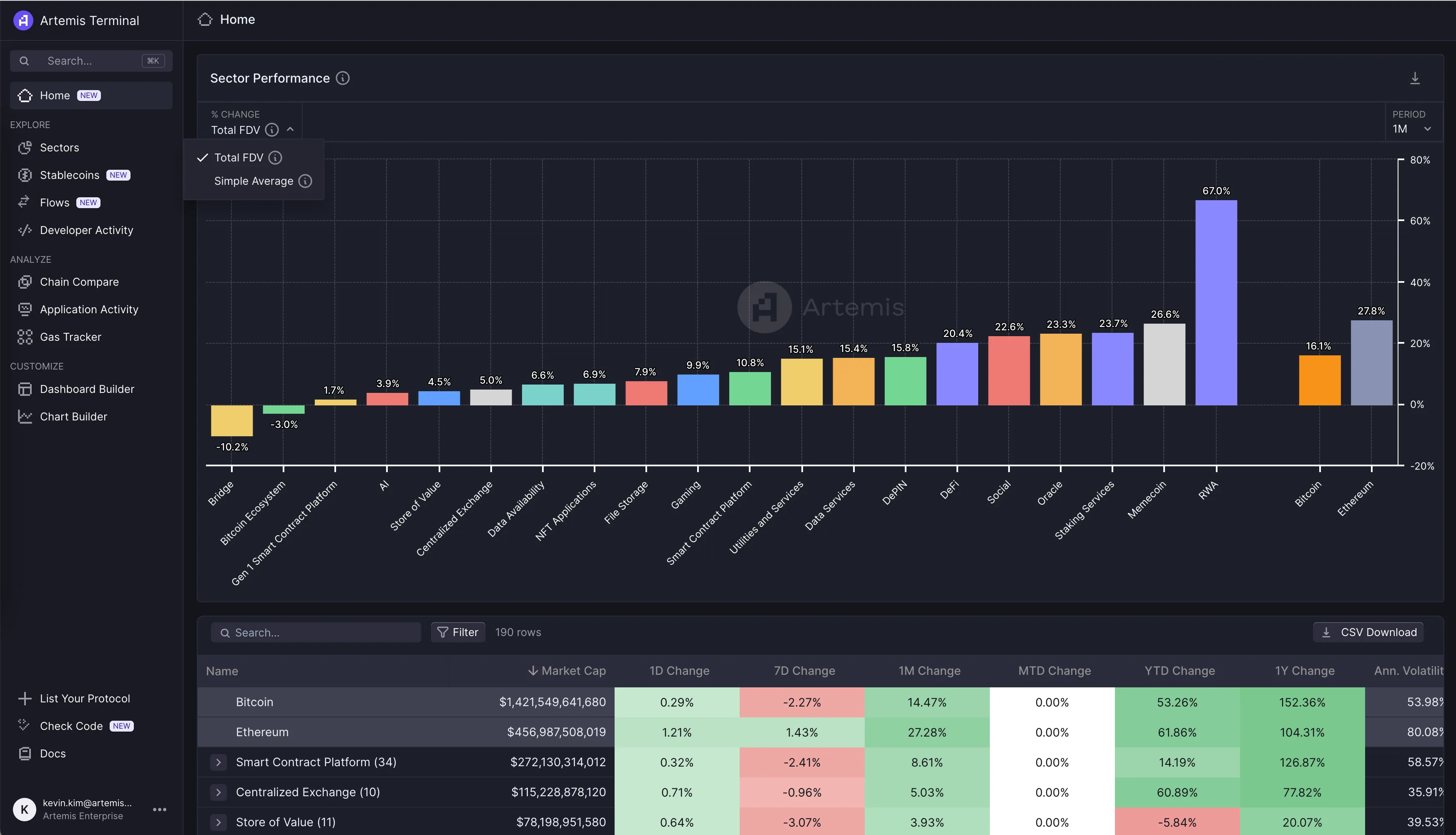This screenshot has width=1456, height=835.
Task: Click the Gas Tracker grid icon
Action: tap(25, 337)
